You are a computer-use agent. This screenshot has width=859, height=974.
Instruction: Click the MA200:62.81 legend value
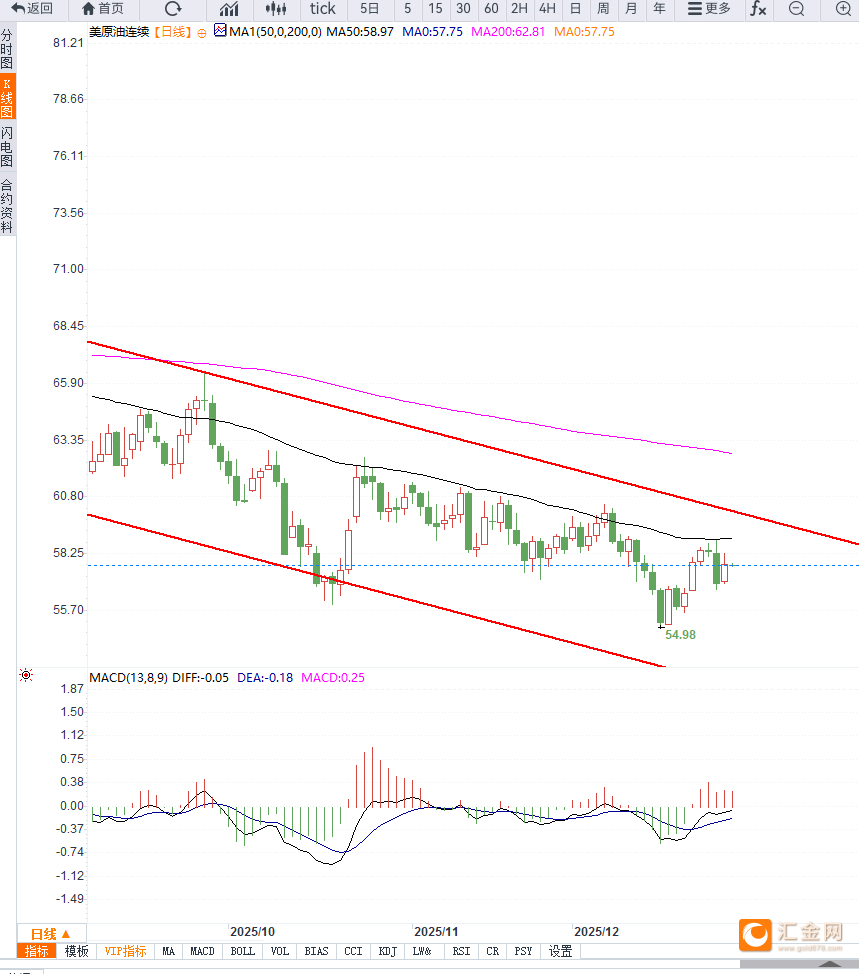(507, 32)
